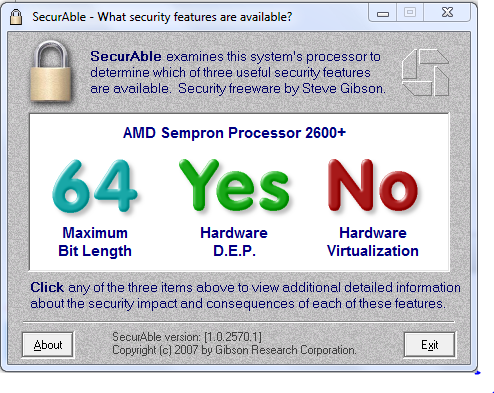Minimize the SecurAble window

383,13
